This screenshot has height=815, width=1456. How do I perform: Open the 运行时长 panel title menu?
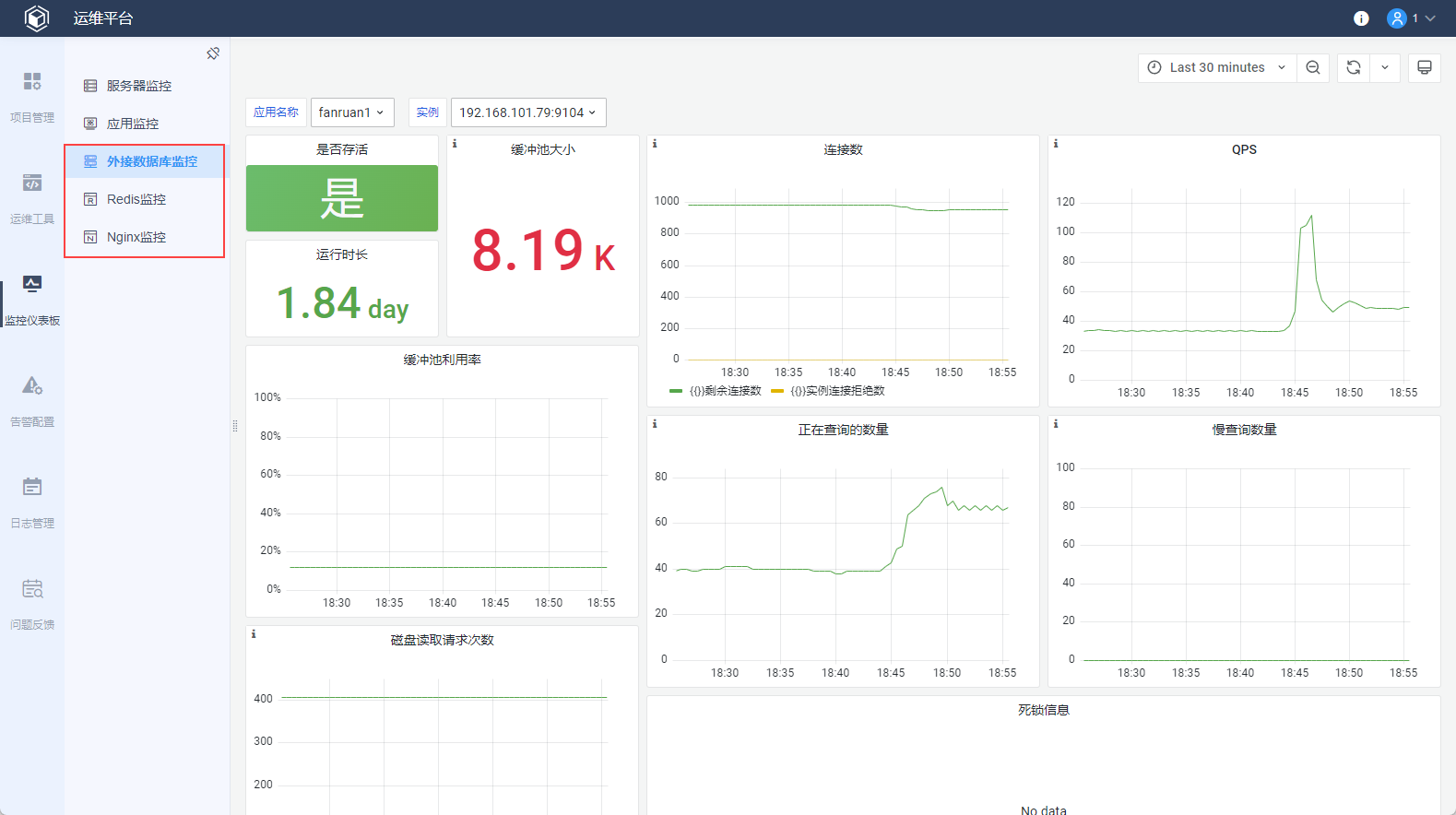coord(342,254)
